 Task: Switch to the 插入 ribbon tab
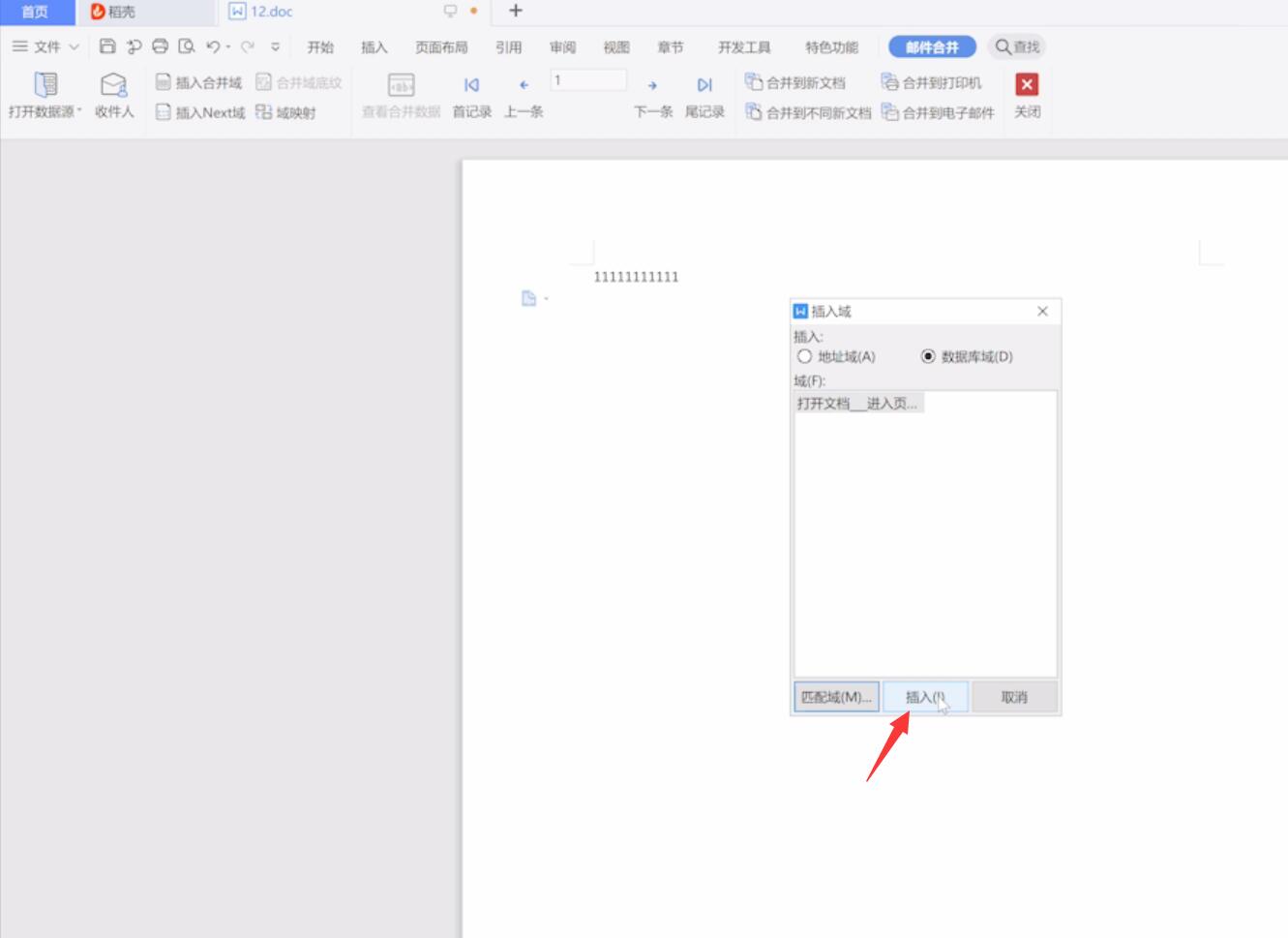374,46
